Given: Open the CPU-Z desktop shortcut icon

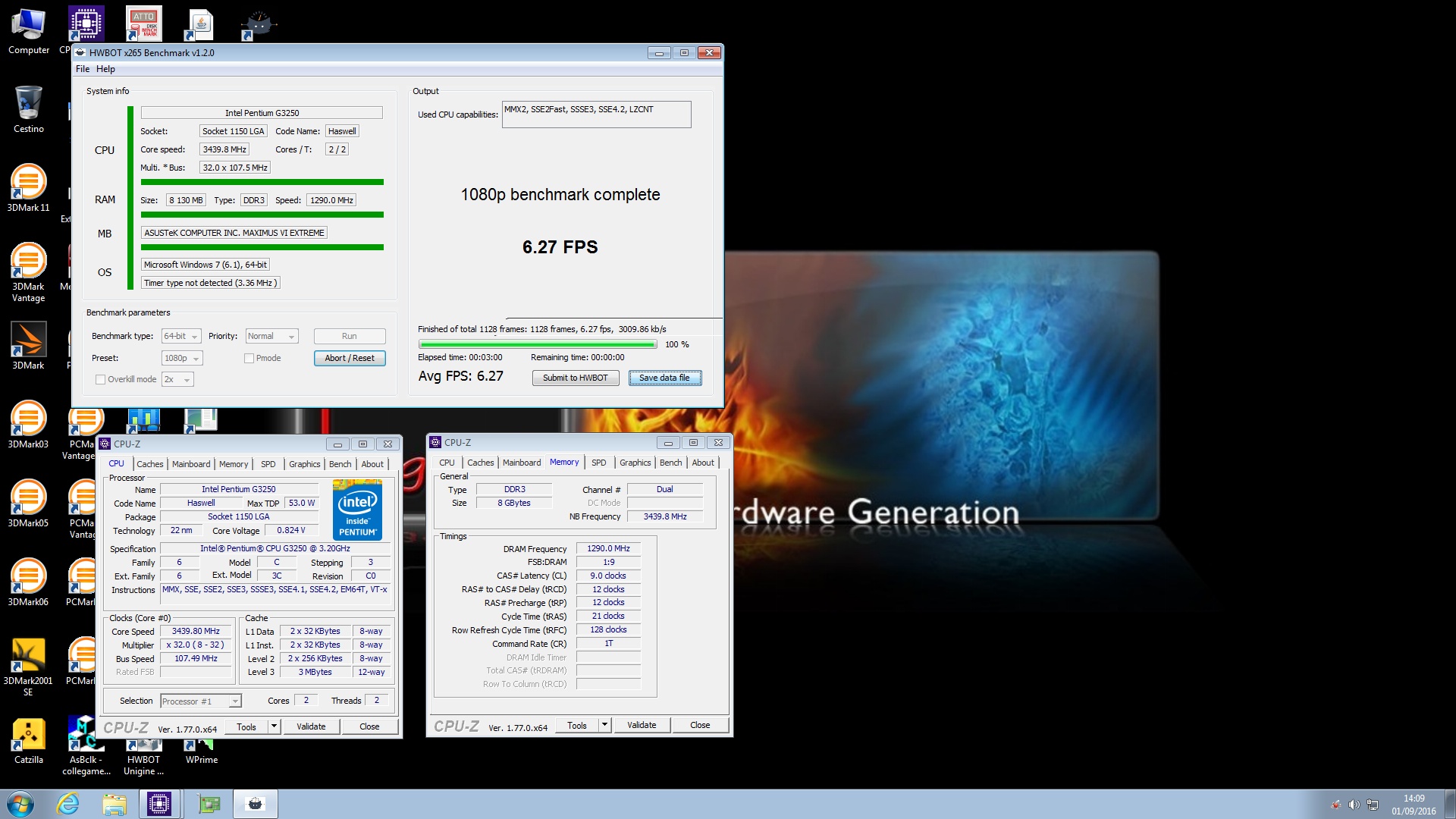Looking at the screenshot, I should [x=86, y=24].
